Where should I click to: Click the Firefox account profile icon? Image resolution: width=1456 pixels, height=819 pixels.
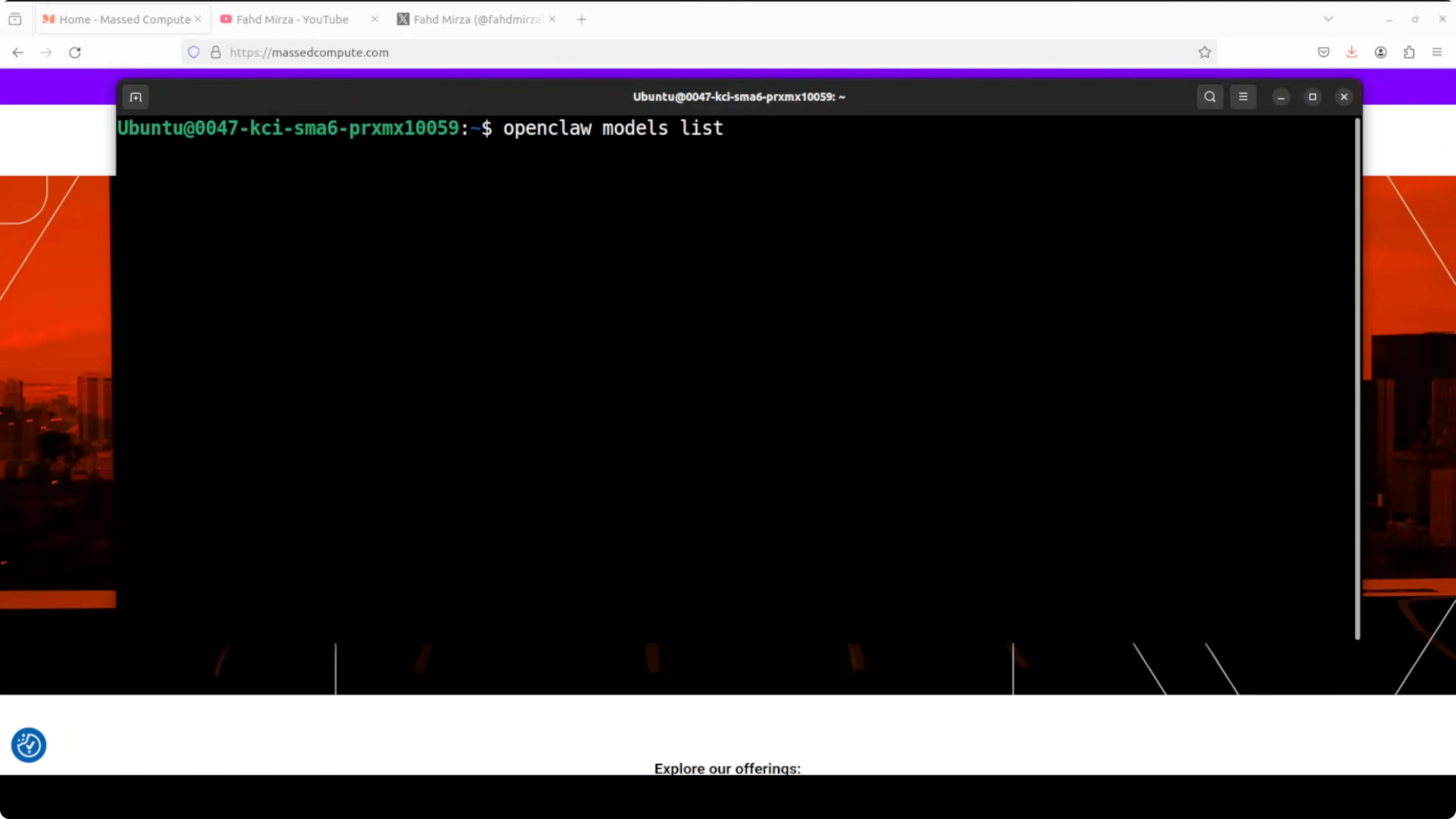click(x=1380, y=53)
